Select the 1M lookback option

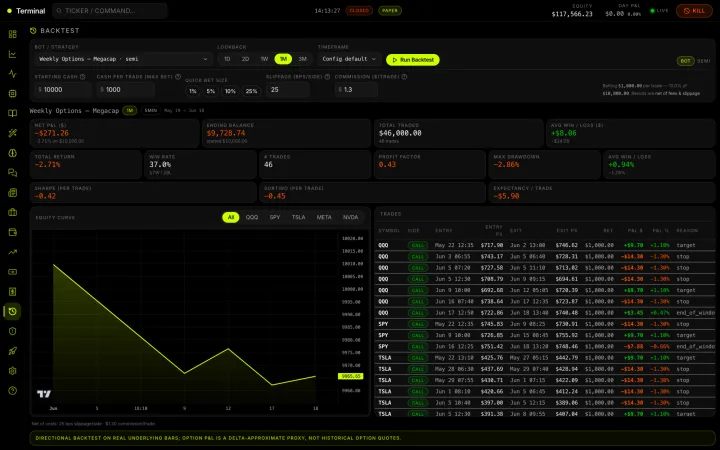coord(283,59)
